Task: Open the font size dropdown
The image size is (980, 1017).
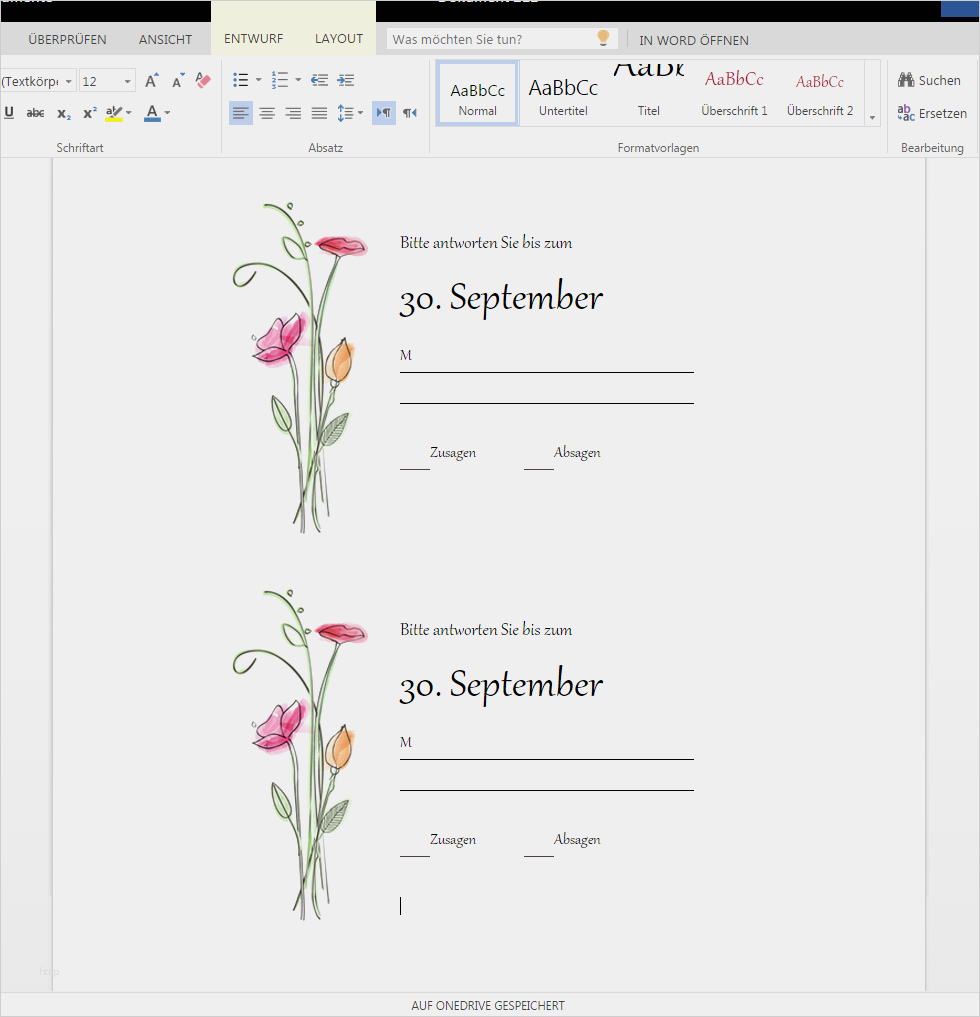Action: coord(128,81)
